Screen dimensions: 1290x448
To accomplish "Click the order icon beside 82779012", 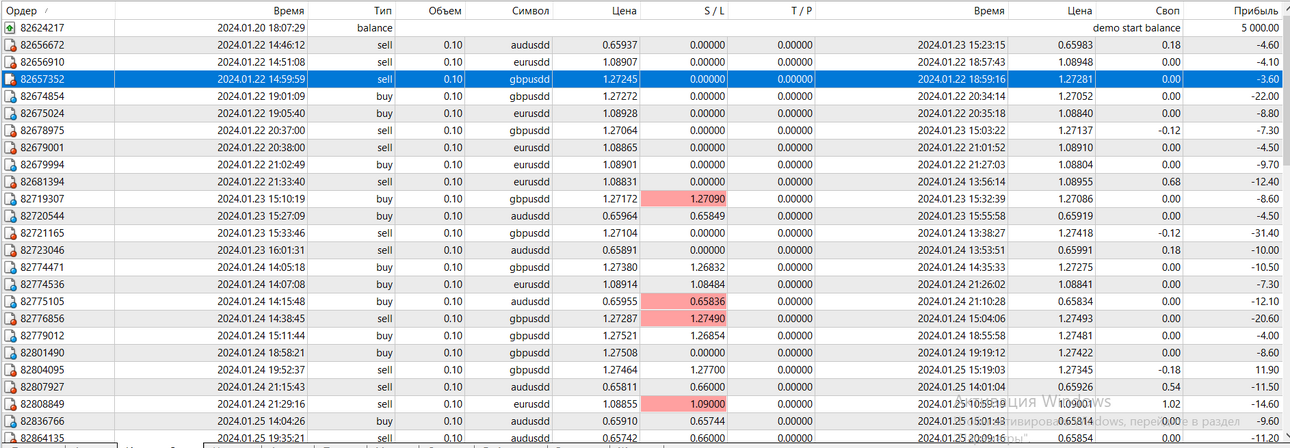I will pyautogui.click(x=10, y=335).
